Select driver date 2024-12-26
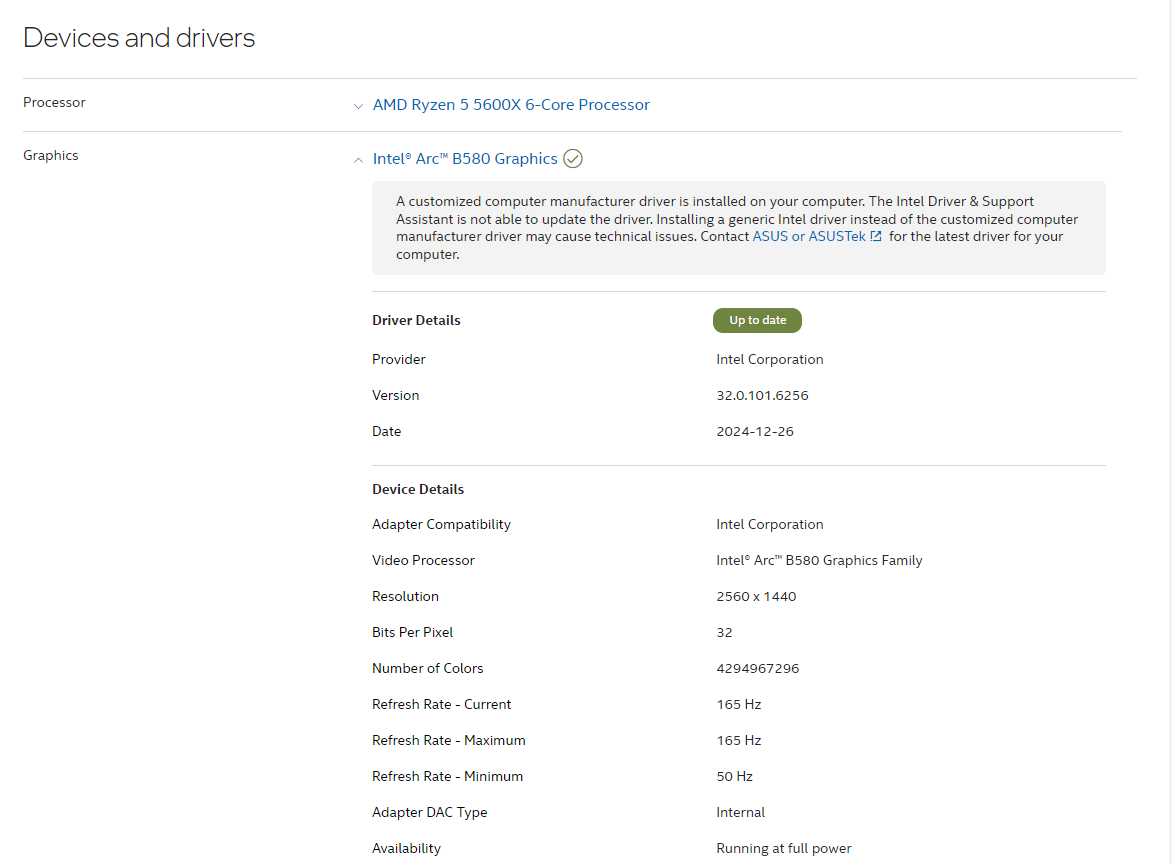 point(755,431)
